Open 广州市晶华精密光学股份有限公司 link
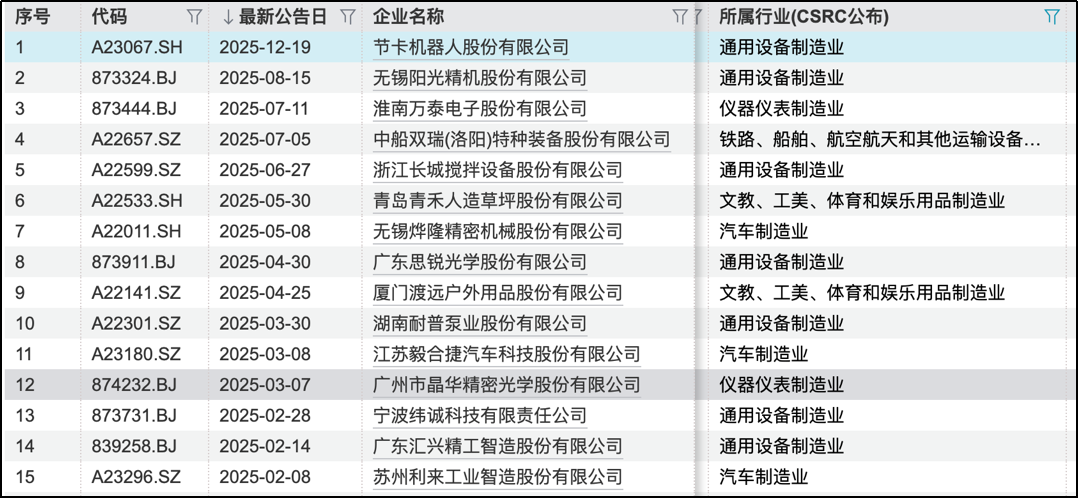 pos(506,385)
